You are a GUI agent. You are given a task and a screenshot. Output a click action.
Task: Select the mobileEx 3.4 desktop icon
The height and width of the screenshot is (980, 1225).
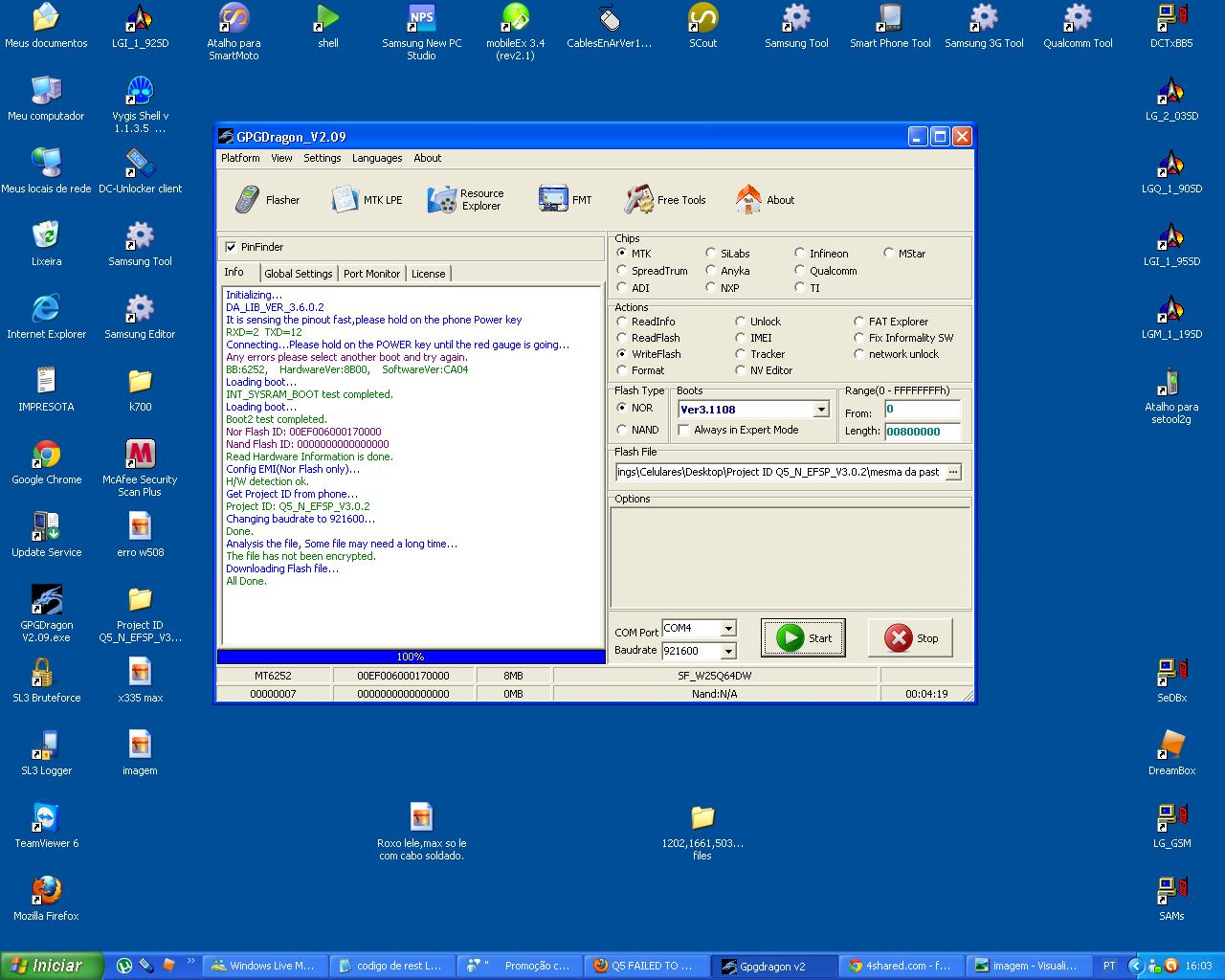515,32
